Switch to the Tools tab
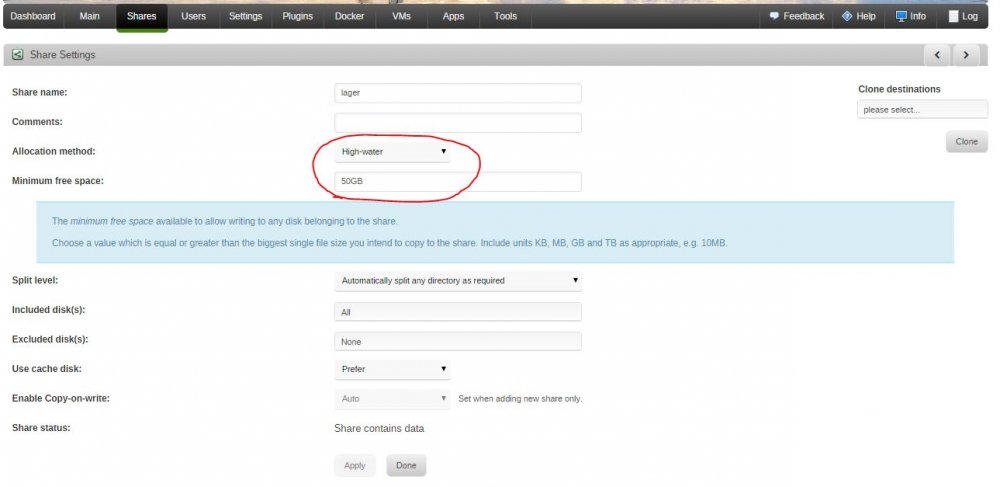The image size is (1000, 487). (x=505, y=17)
